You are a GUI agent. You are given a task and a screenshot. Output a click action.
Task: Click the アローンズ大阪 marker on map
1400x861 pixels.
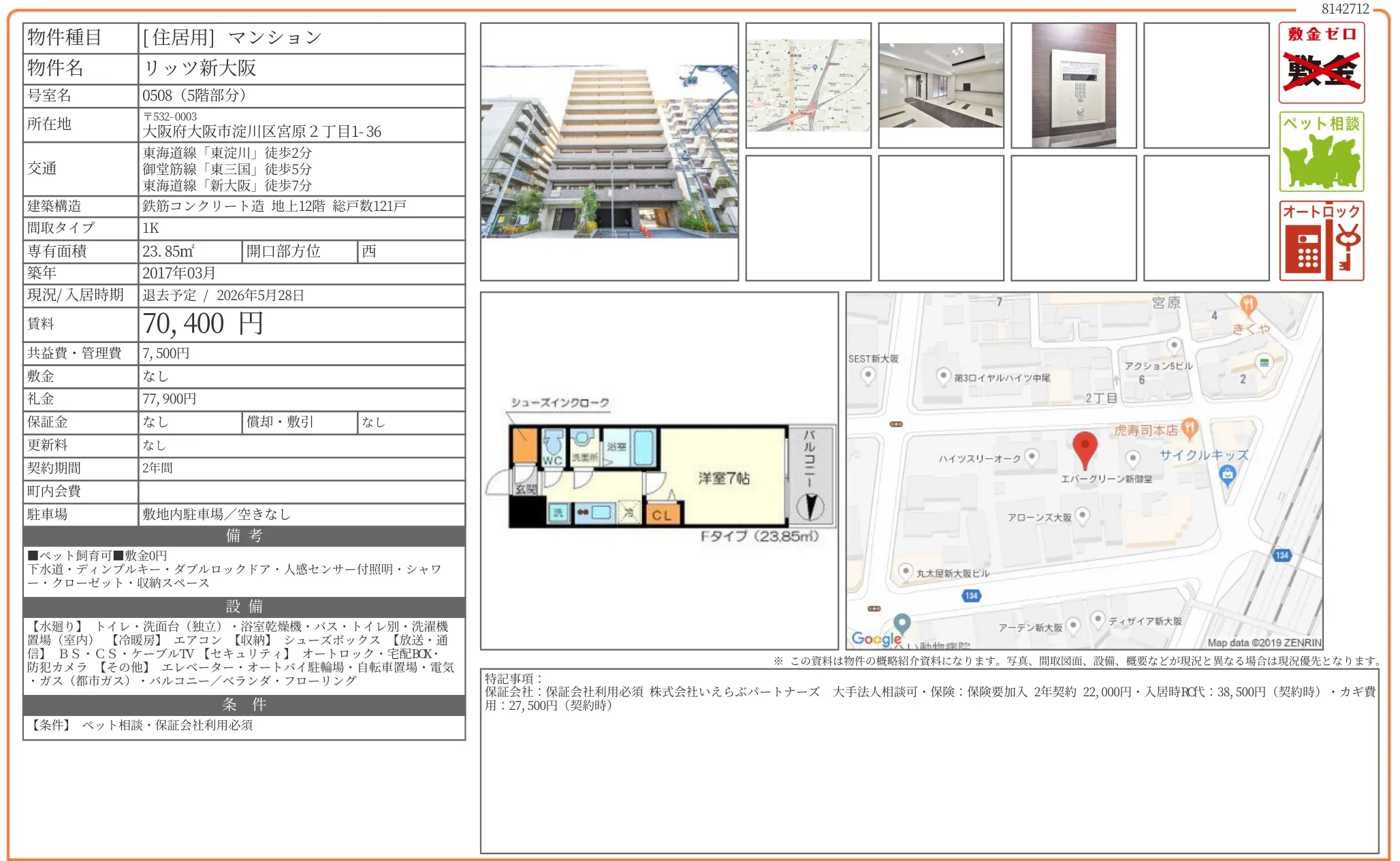point(1082,515)
